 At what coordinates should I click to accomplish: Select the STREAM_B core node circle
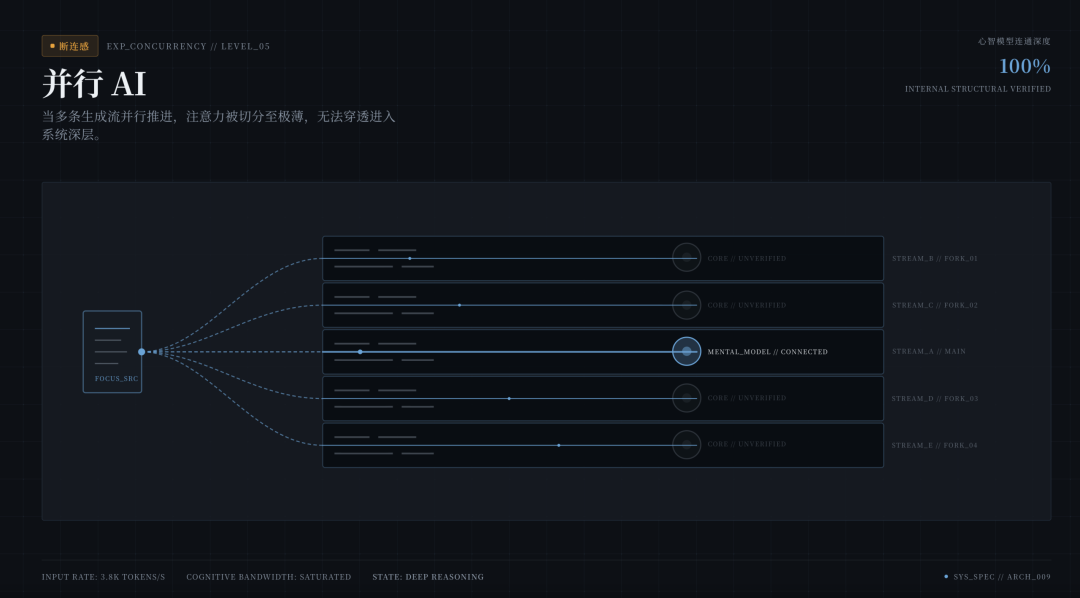pyautogui.click(x=686, y=258)
